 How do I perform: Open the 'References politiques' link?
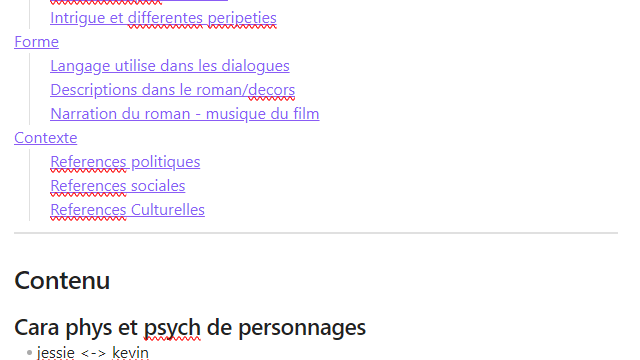pos(125,162)
